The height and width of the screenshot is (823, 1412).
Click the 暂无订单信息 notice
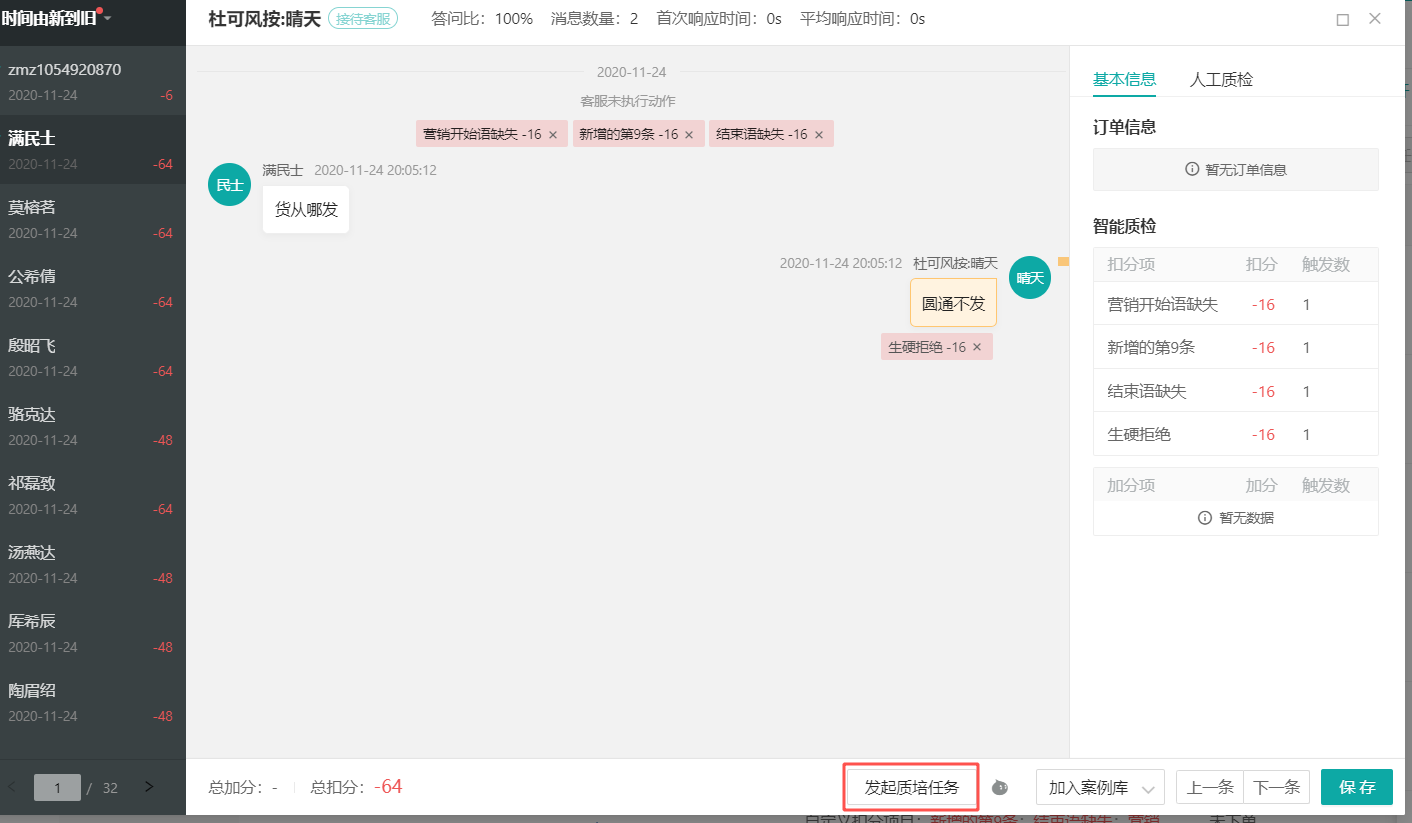coord(1235,169)
